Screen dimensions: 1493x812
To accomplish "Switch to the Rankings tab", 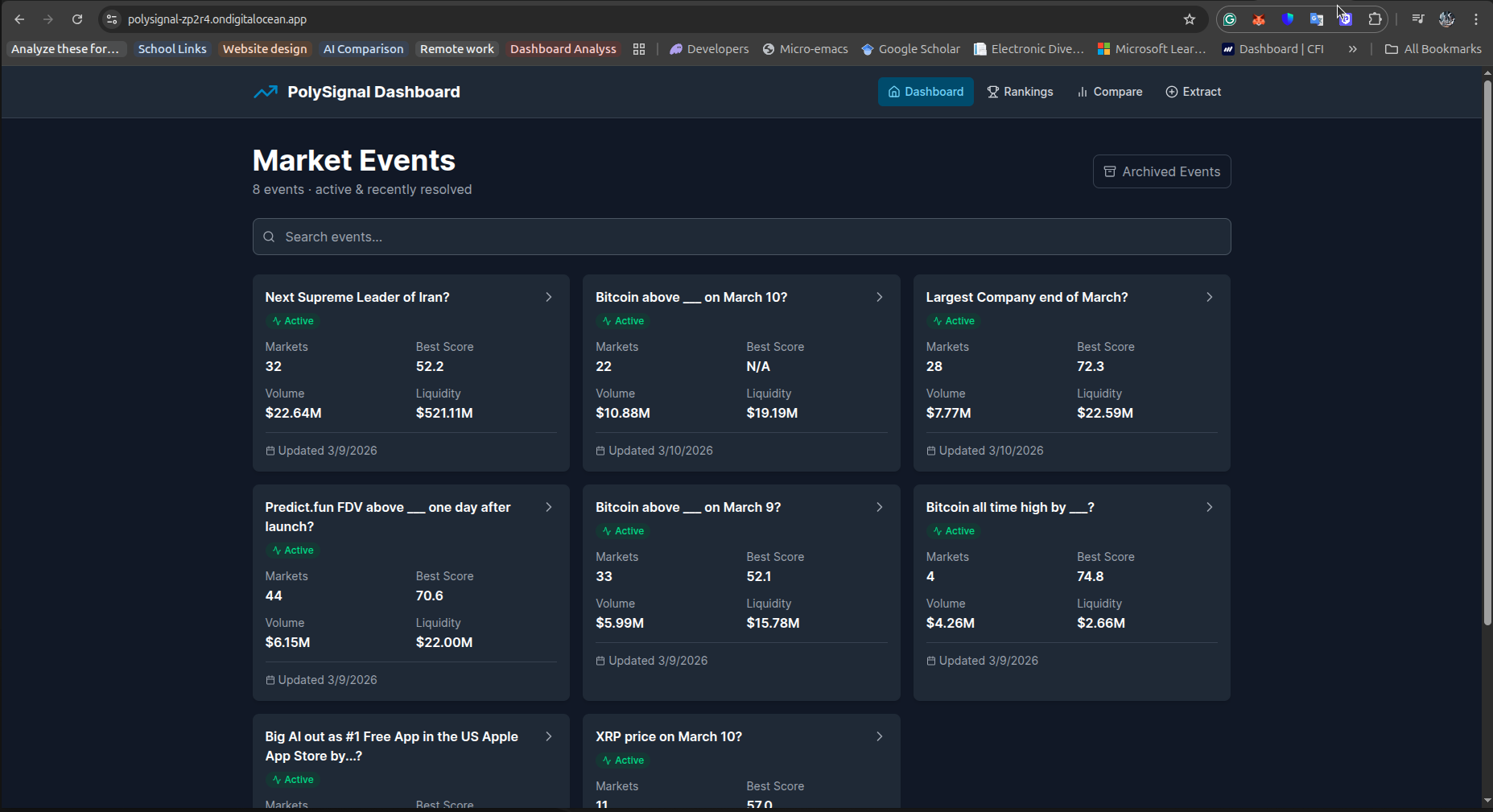I will [1020, 92].
